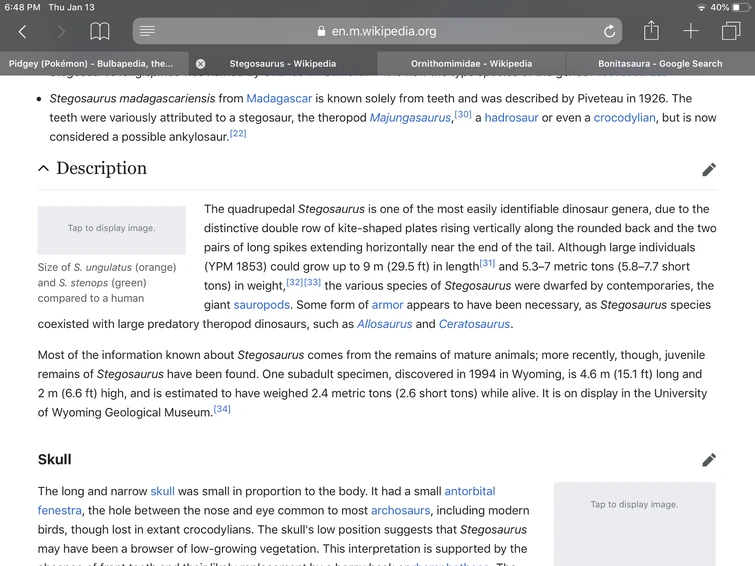Follow the fenestra link text

60,511
